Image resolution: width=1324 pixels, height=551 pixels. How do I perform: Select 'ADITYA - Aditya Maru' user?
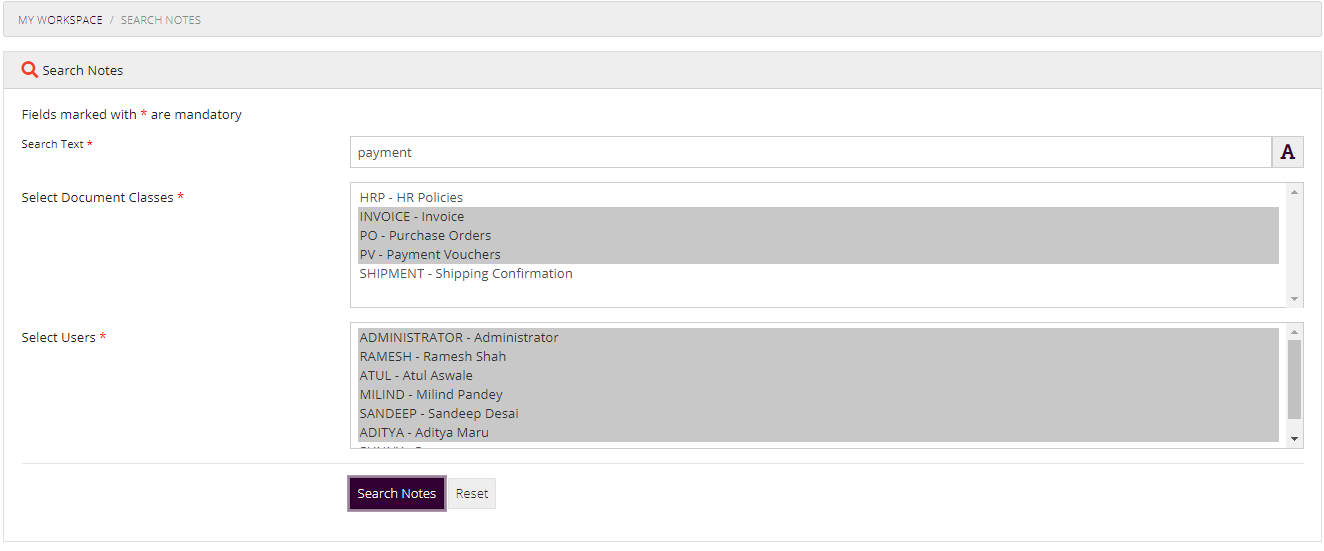coord(818,432)
